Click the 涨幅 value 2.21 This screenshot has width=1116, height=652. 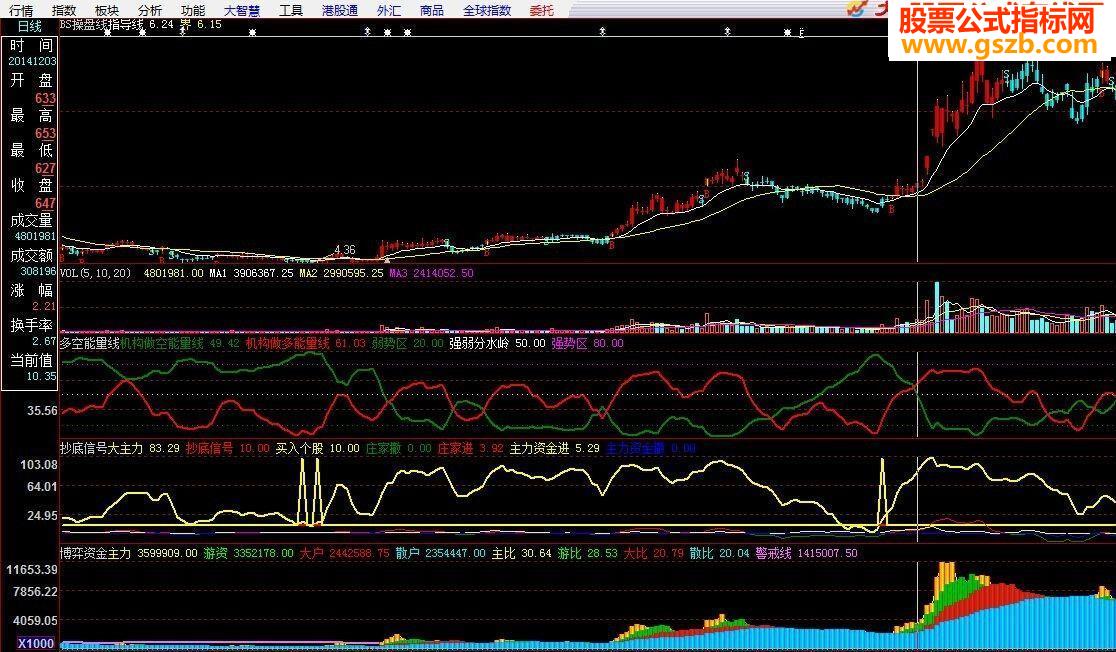pos(43,306)
